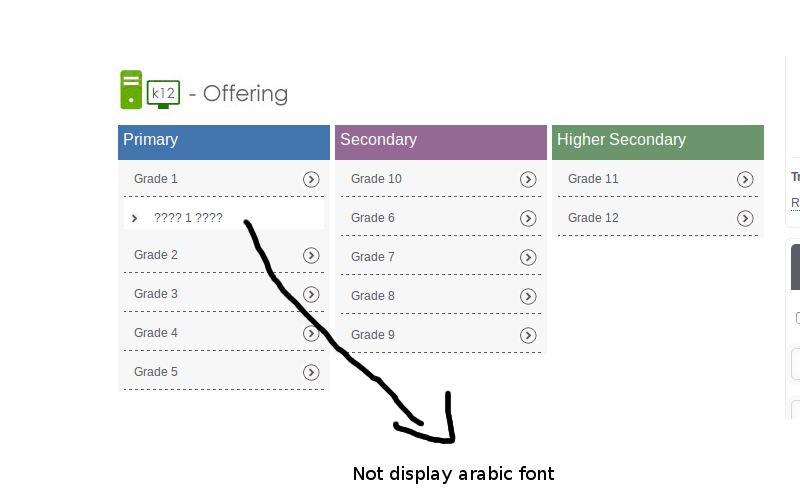Select the Higher Secondary column header
Viewport: 800px width, 500px height.
(x=657, y=141)
